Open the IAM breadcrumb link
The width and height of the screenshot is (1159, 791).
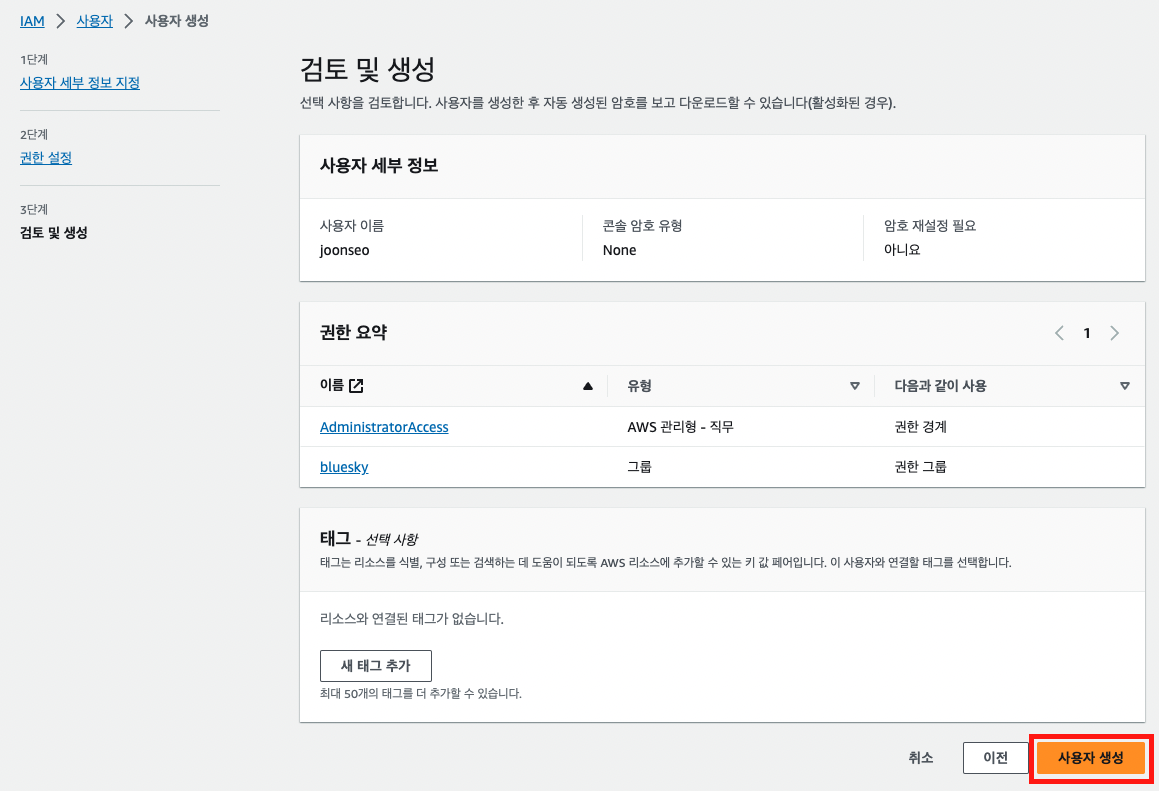point(32,21)
